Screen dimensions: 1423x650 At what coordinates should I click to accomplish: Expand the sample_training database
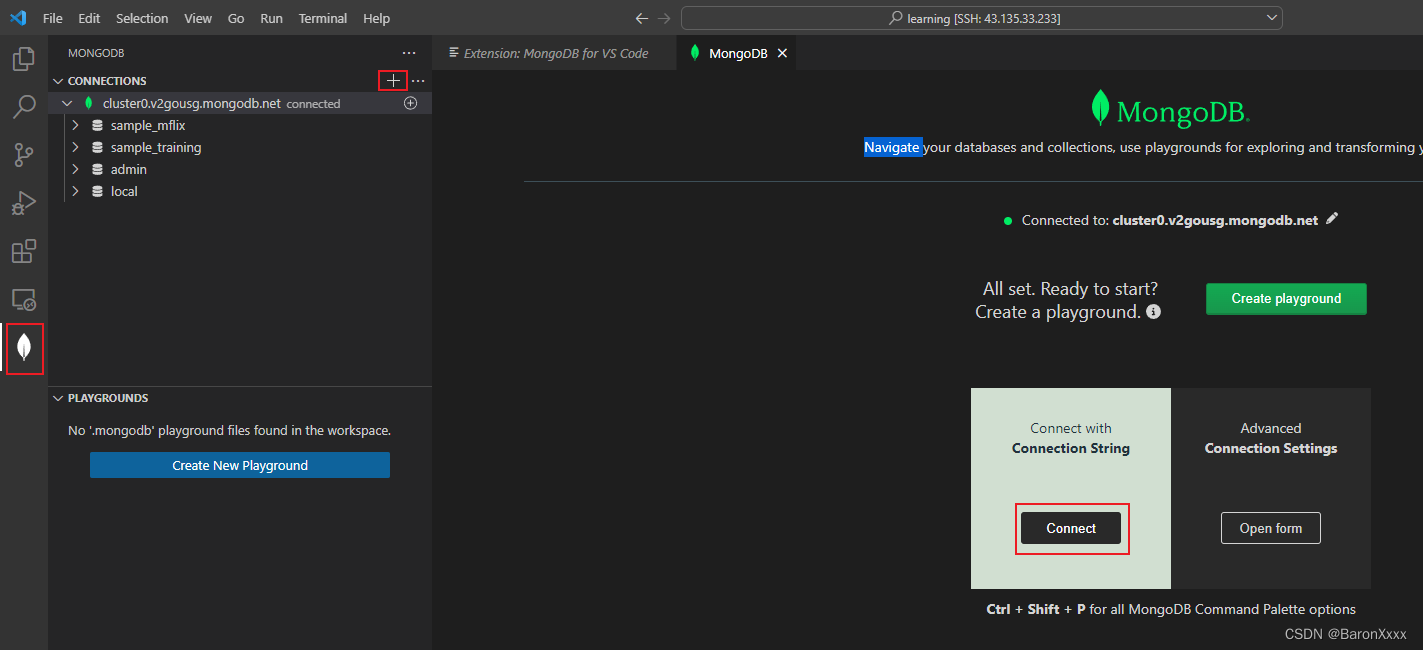click(76, 148)
